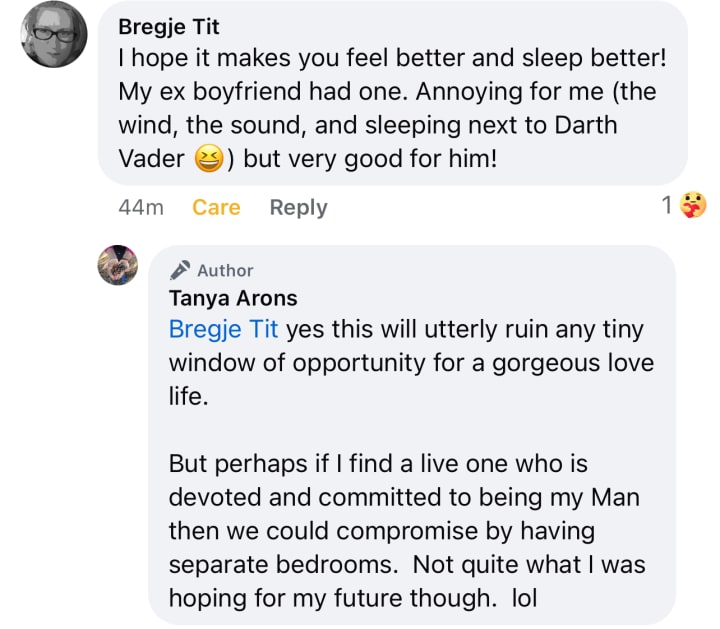The width and height of the screenshot is (720, 629).
Task: Open the Tanya Arons name link
Action: tap(233, 298)
